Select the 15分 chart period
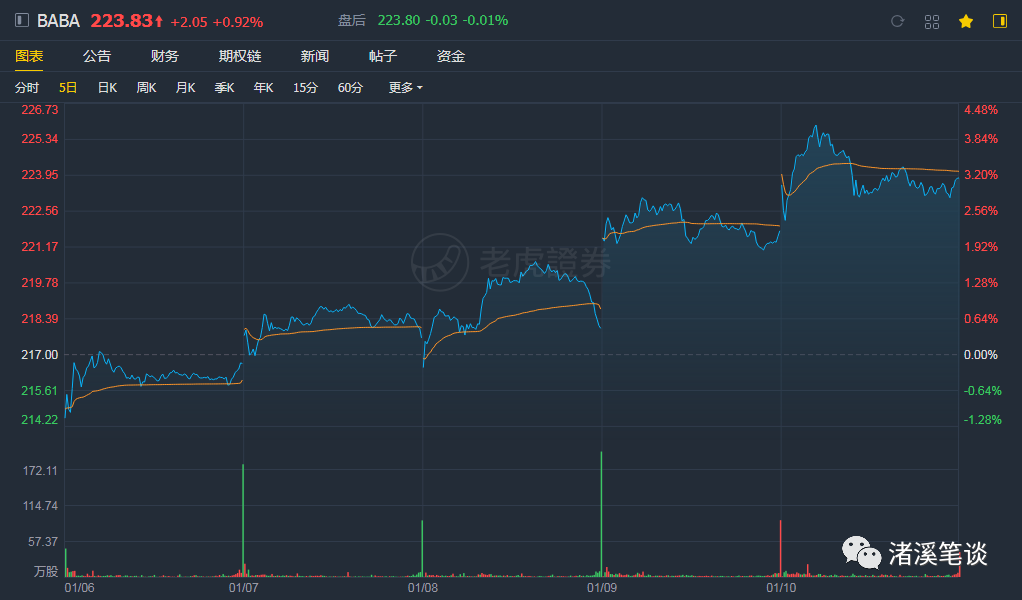 click(305, 87)
